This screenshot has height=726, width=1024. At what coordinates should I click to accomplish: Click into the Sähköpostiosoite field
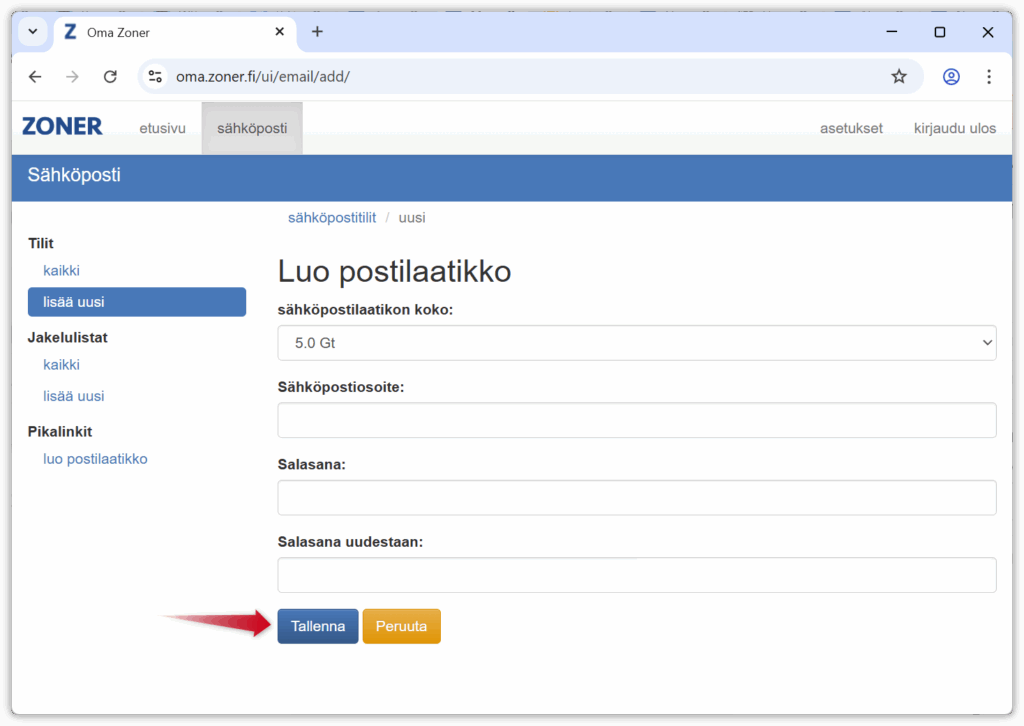(x=636, y=420)
